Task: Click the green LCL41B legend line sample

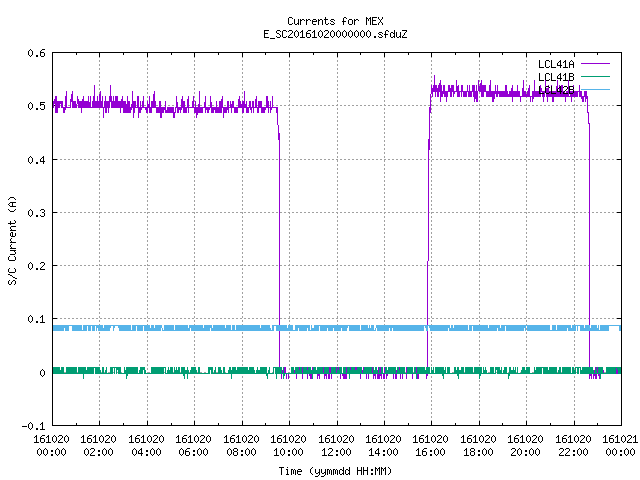Action: tap(595, 76)
